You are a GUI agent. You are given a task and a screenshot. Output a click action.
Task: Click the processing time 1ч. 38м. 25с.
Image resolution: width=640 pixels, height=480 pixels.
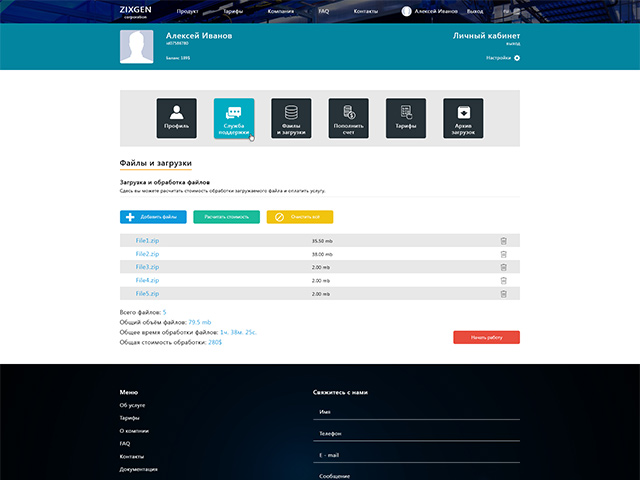click(x=238, y=332)
